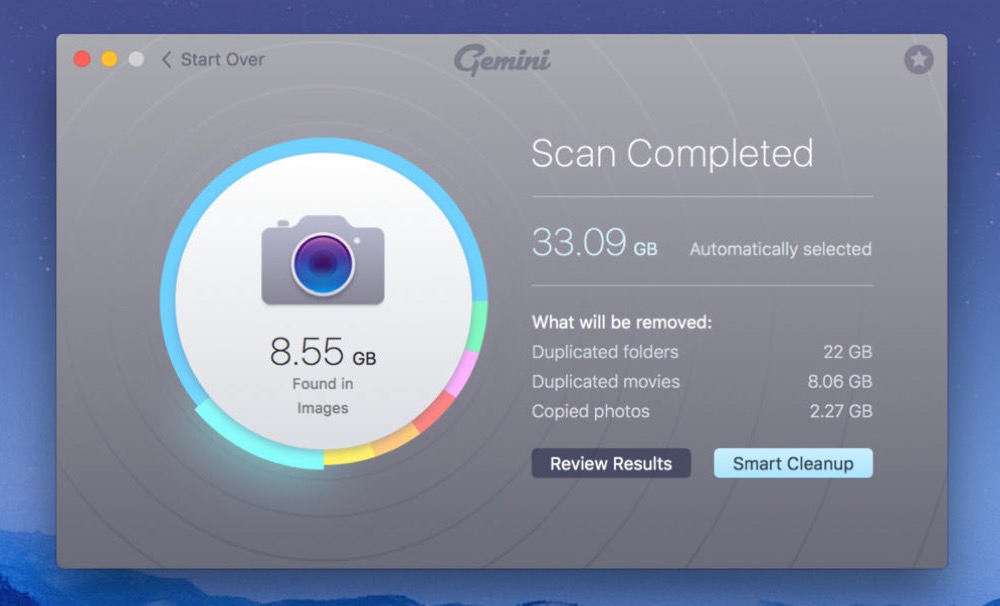Click the gray disabled zoom window button
The height and width of the screenshot is (606, 1000).
[x=136, y=60]
